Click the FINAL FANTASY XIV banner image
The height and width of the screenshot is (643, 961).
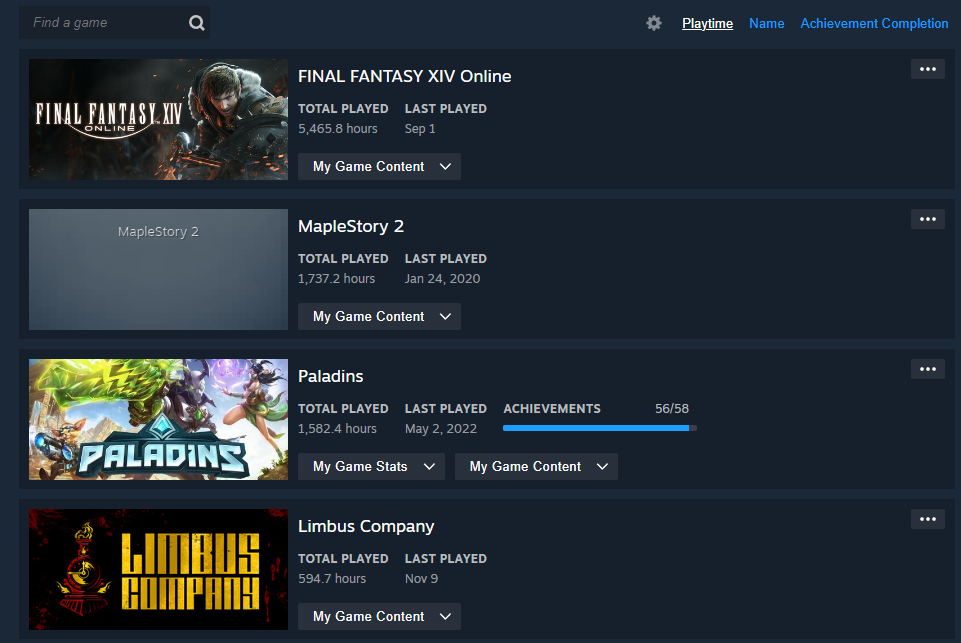158,120
